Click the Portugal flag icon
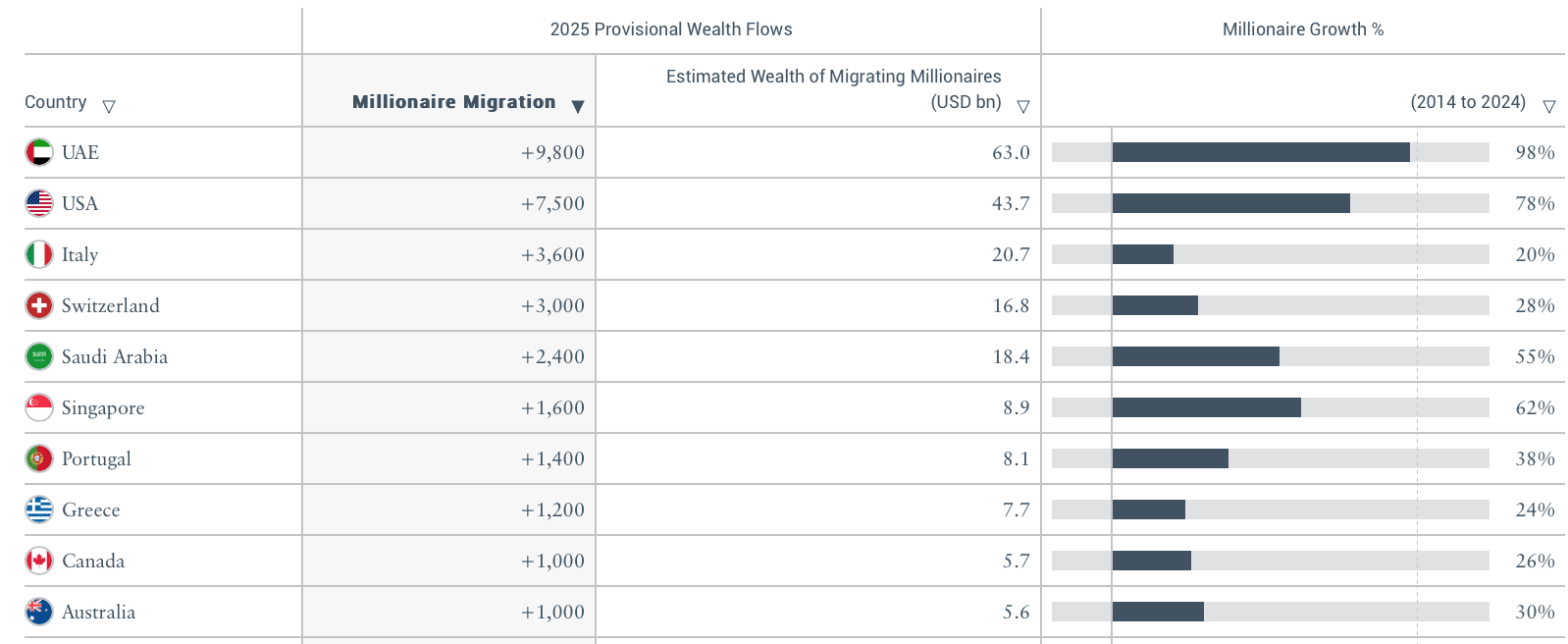1568x644 pixels. click(x=39, y=458)
